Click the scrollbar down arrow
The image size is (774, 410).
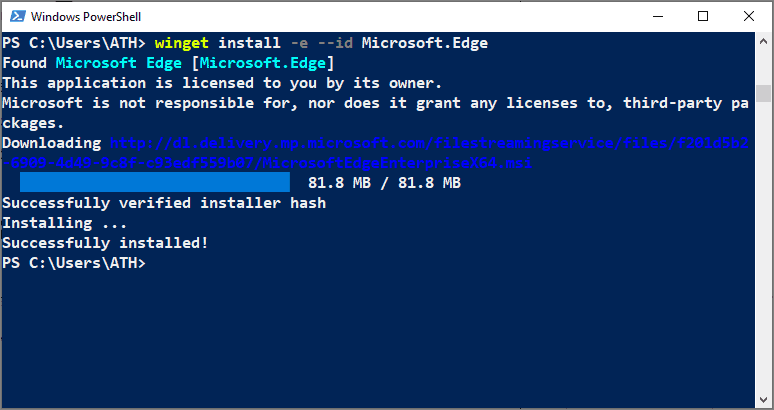click(764, 399)
